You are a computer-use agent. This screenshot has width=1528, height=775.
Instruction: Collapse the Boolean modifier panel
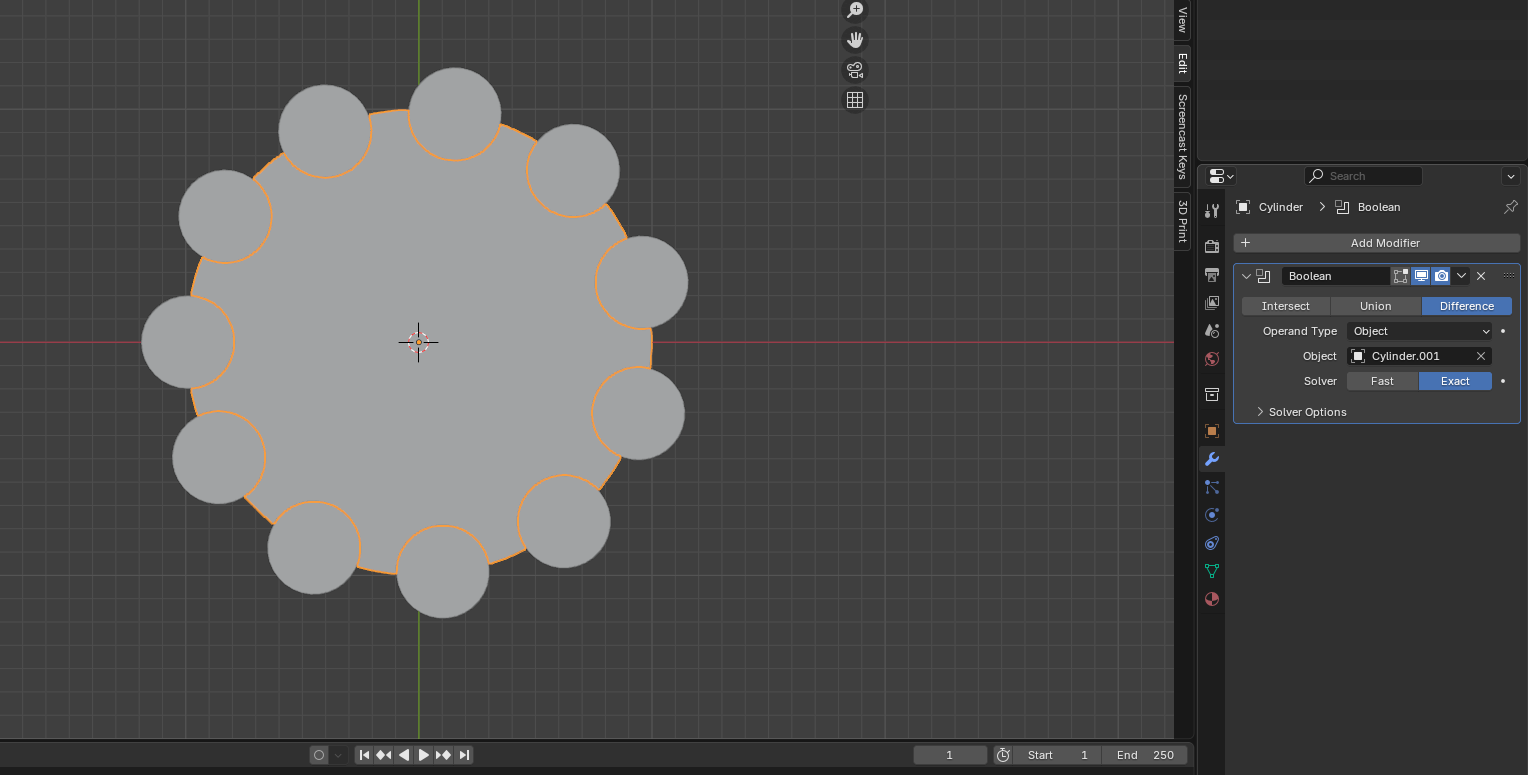[1246, 276]
